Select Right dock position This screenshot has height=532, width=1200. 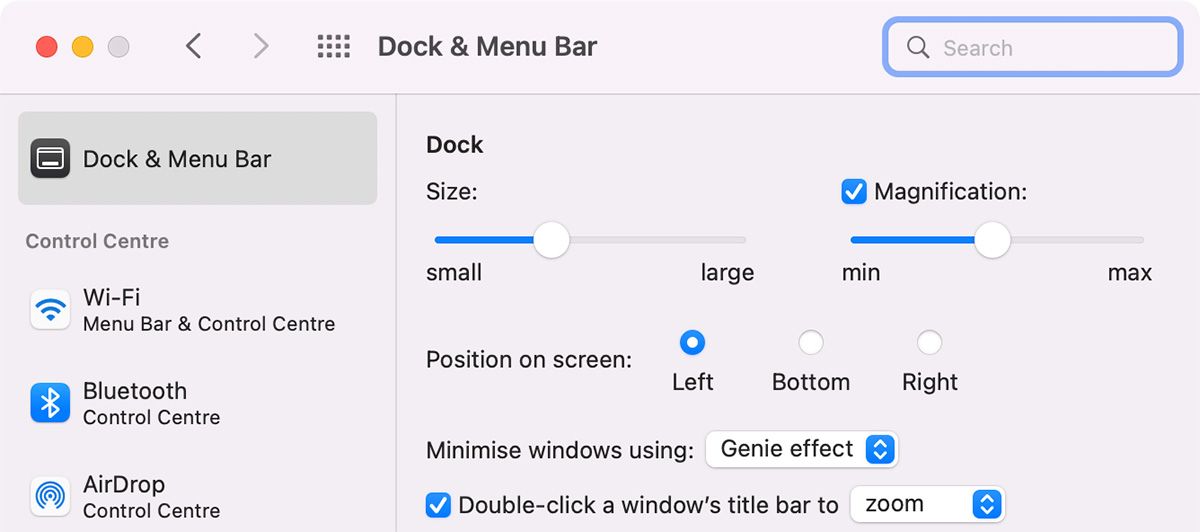point(930,343)
